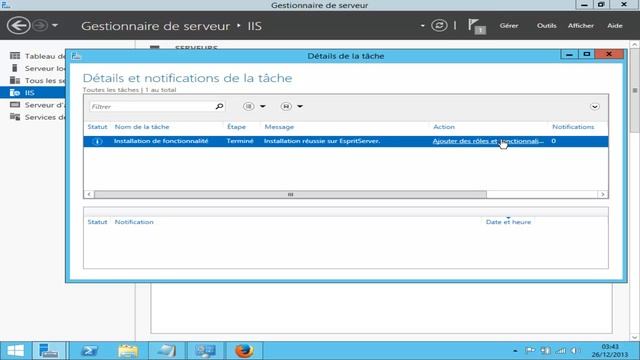Image resolution: width=640 pixels, height=360 pixels.
Task: Close the Détails de la tâche dialog
Action: pos(609,54)
